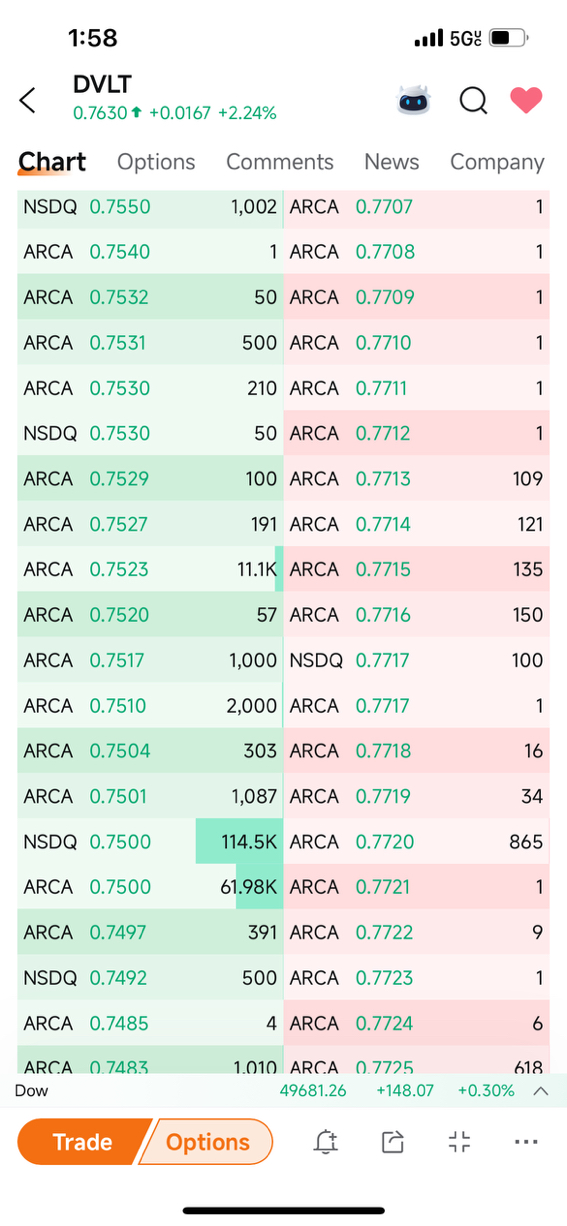This screenshot has width=567, height=1226.
Task: Toggle the pink heart watchlist icon
Action: pyautogui.click(x=526, y=100)
